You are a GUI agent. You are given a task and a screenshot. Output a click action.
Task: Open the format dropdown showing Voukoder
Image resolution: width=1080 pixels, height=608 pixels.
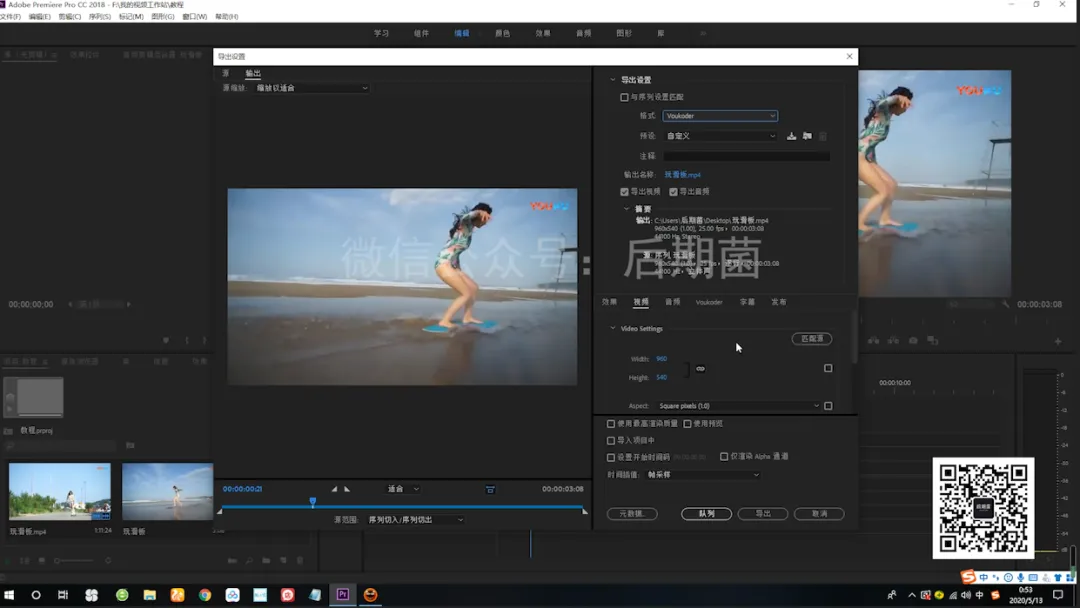tap(719, 116)
